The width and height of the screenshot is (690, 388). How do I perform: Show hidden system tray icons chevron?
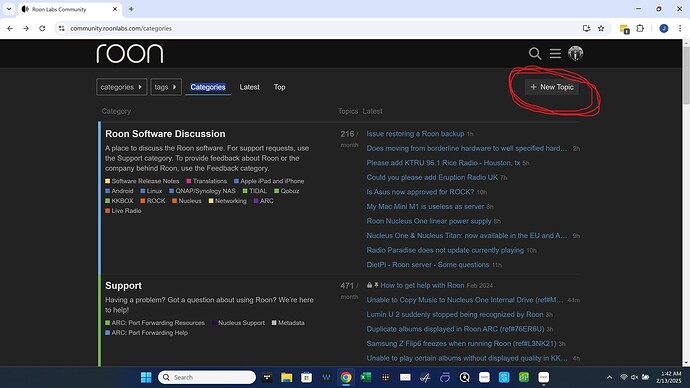click(x=609, y=377)
